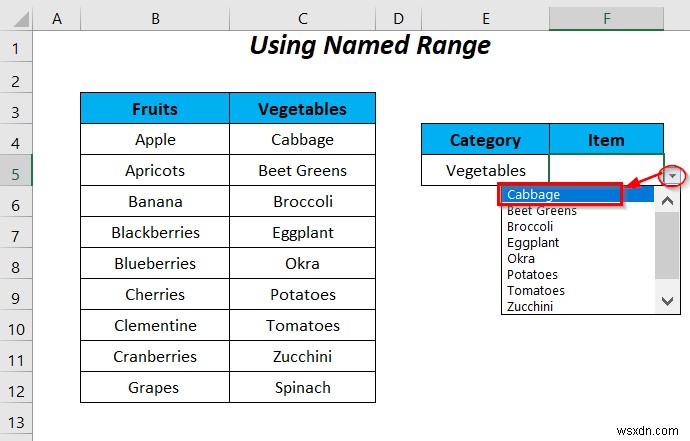
Task: Select column F header
Action: (606, 18)
